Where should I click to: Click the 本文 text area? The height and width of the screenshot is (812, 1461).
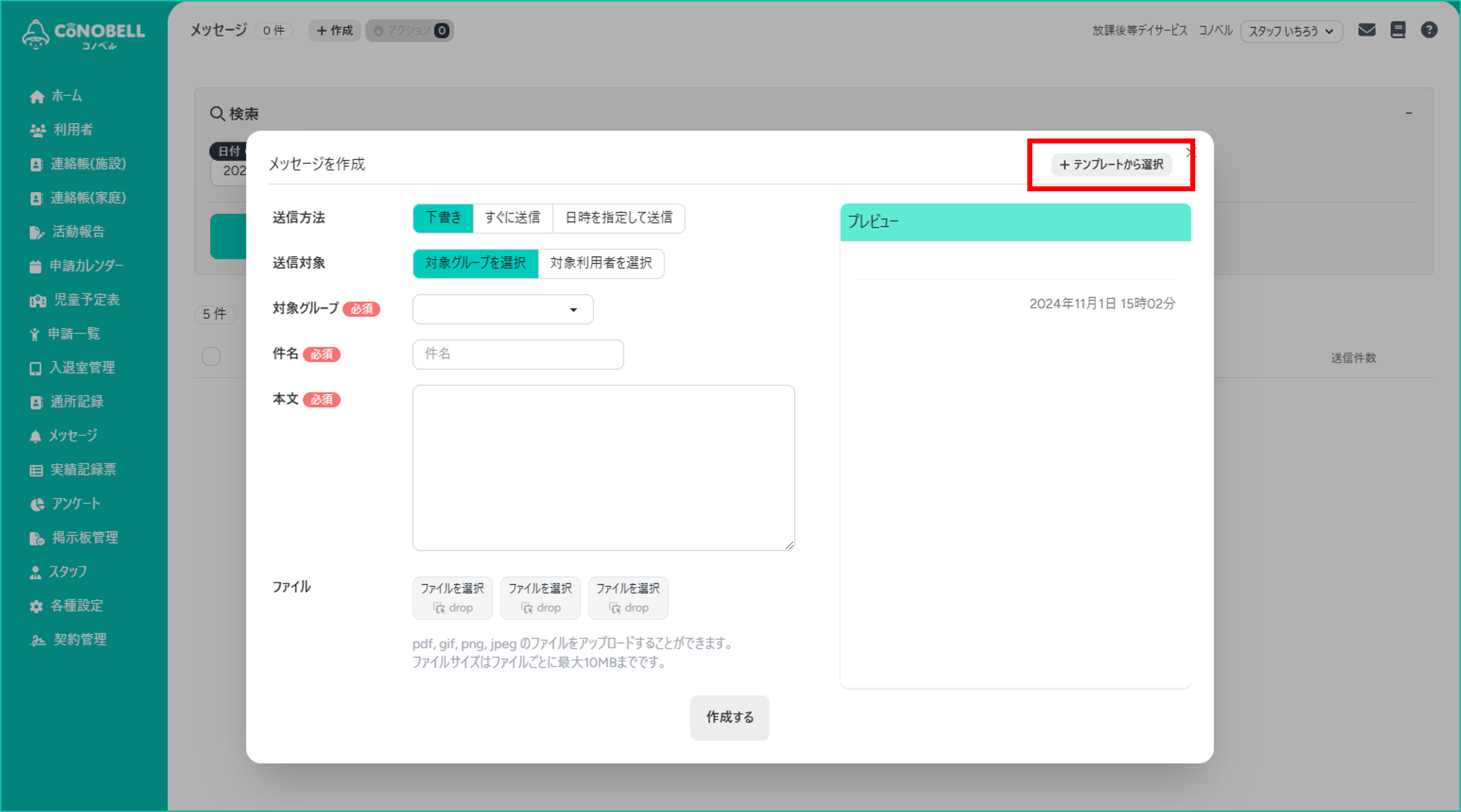604,468
